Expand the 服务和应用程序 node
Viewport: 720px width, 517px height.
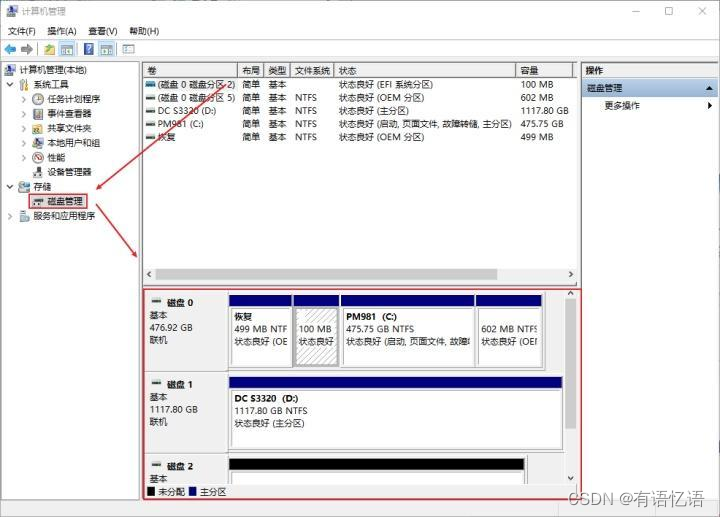coord(10,216)
